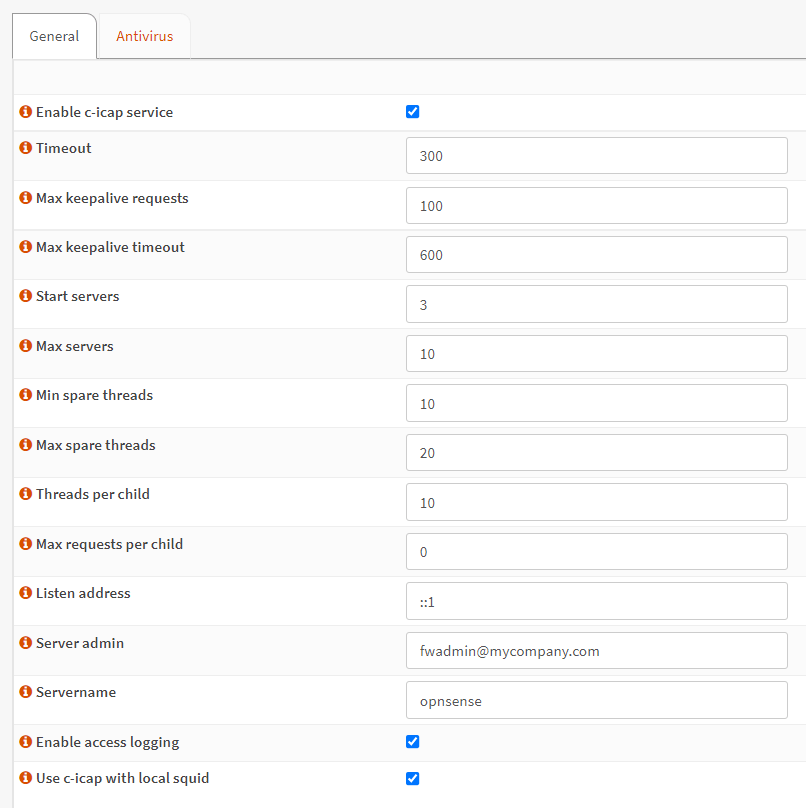806x808 pixels.
Task: Select the Servername field with opnsense
Action: click(596, 701)
